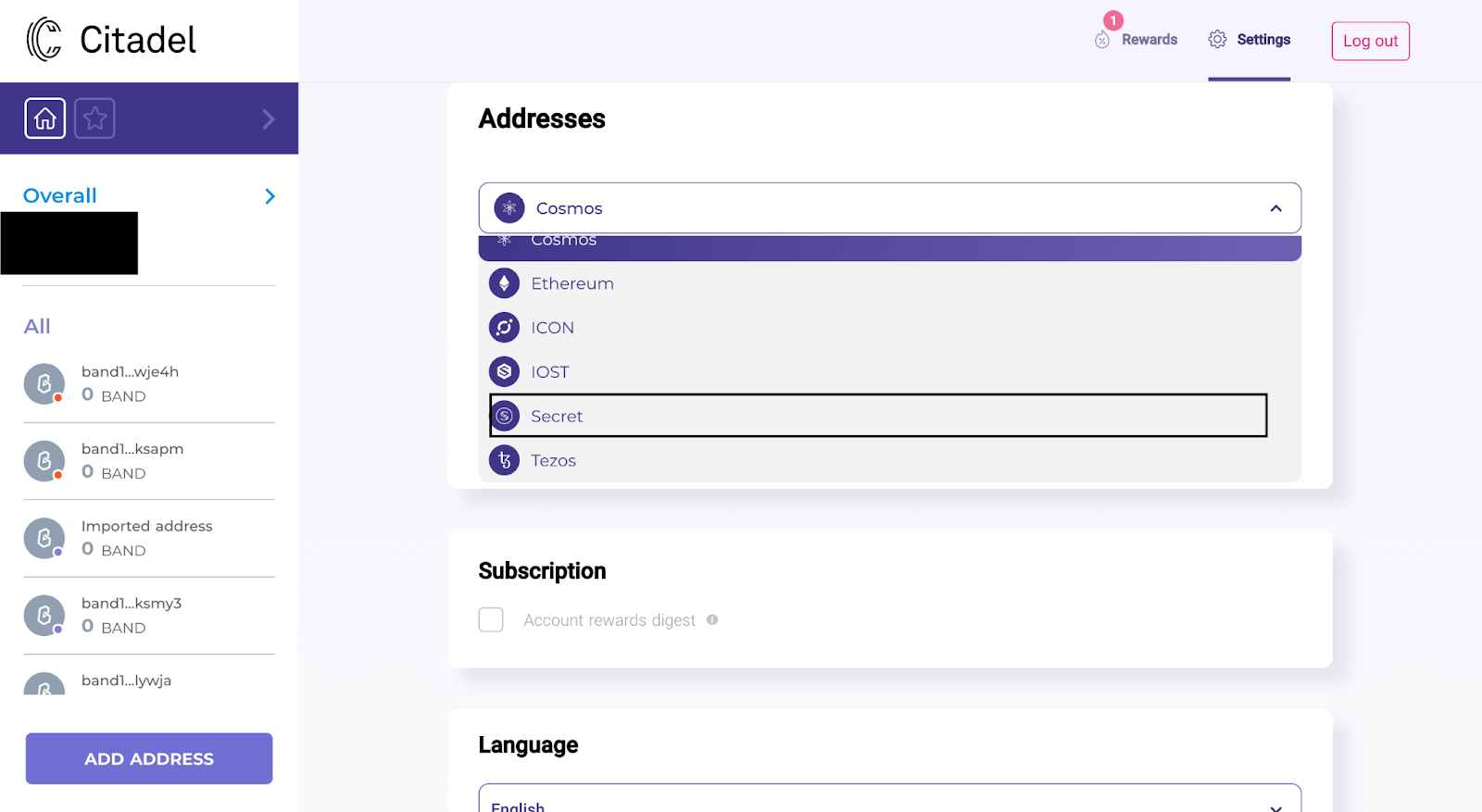The image size is (1482, 812).
Task: Click the Rewards notification icon
Action: 1102,40
